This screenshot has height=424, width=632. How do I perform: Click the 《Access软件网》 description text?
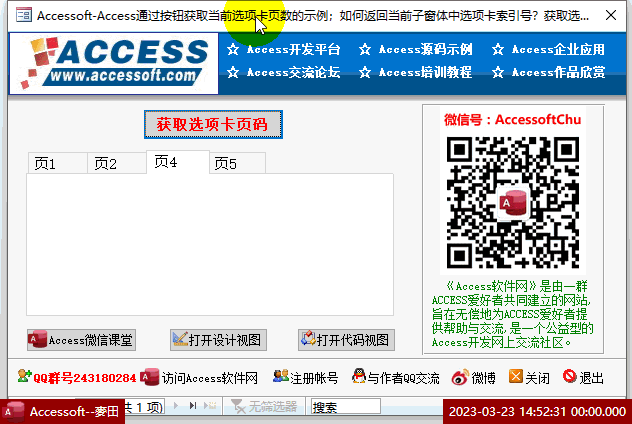click(x=512, y=314)
